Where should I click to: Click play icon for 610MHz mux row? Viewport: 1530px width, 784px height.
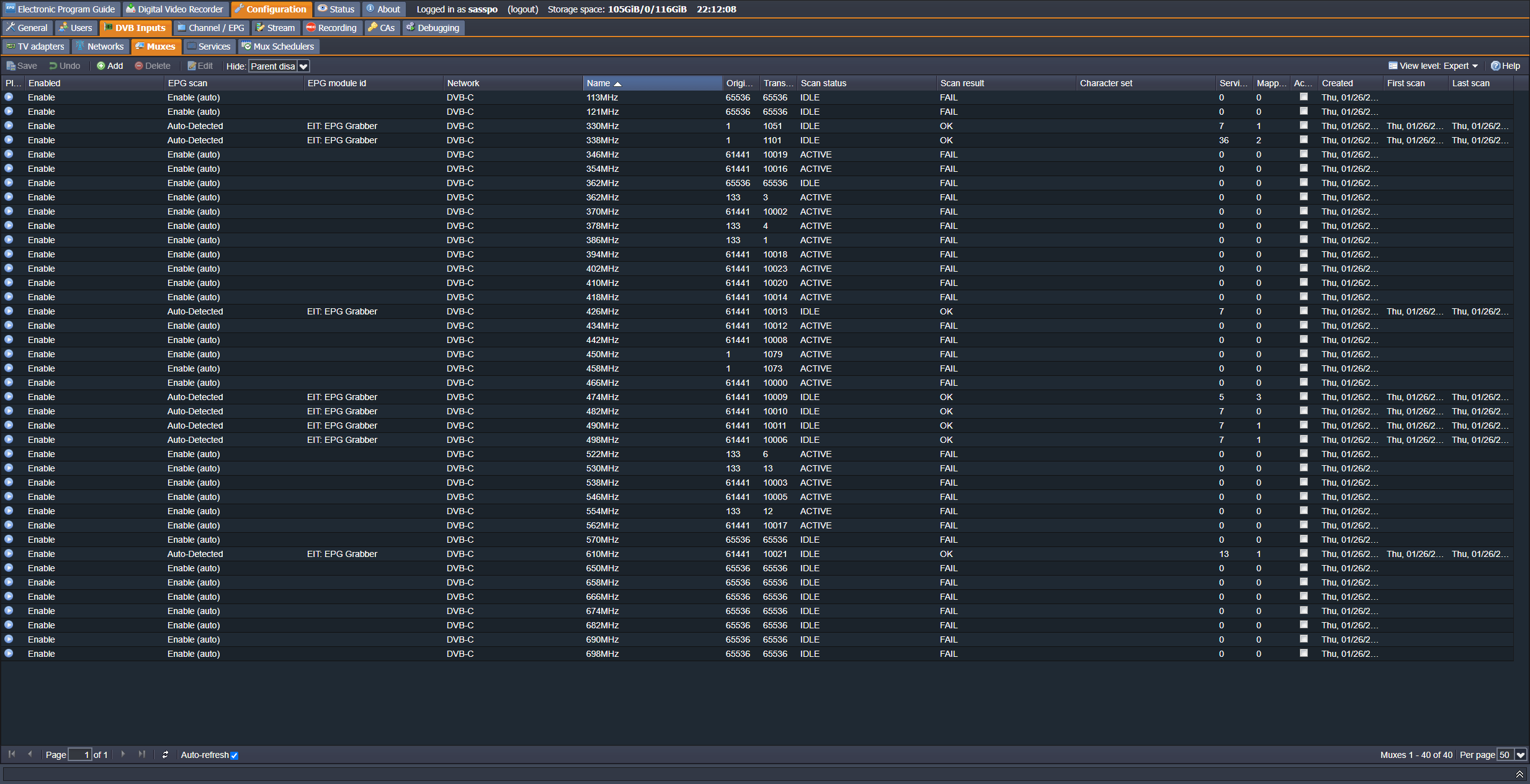[x=9, y=554]
